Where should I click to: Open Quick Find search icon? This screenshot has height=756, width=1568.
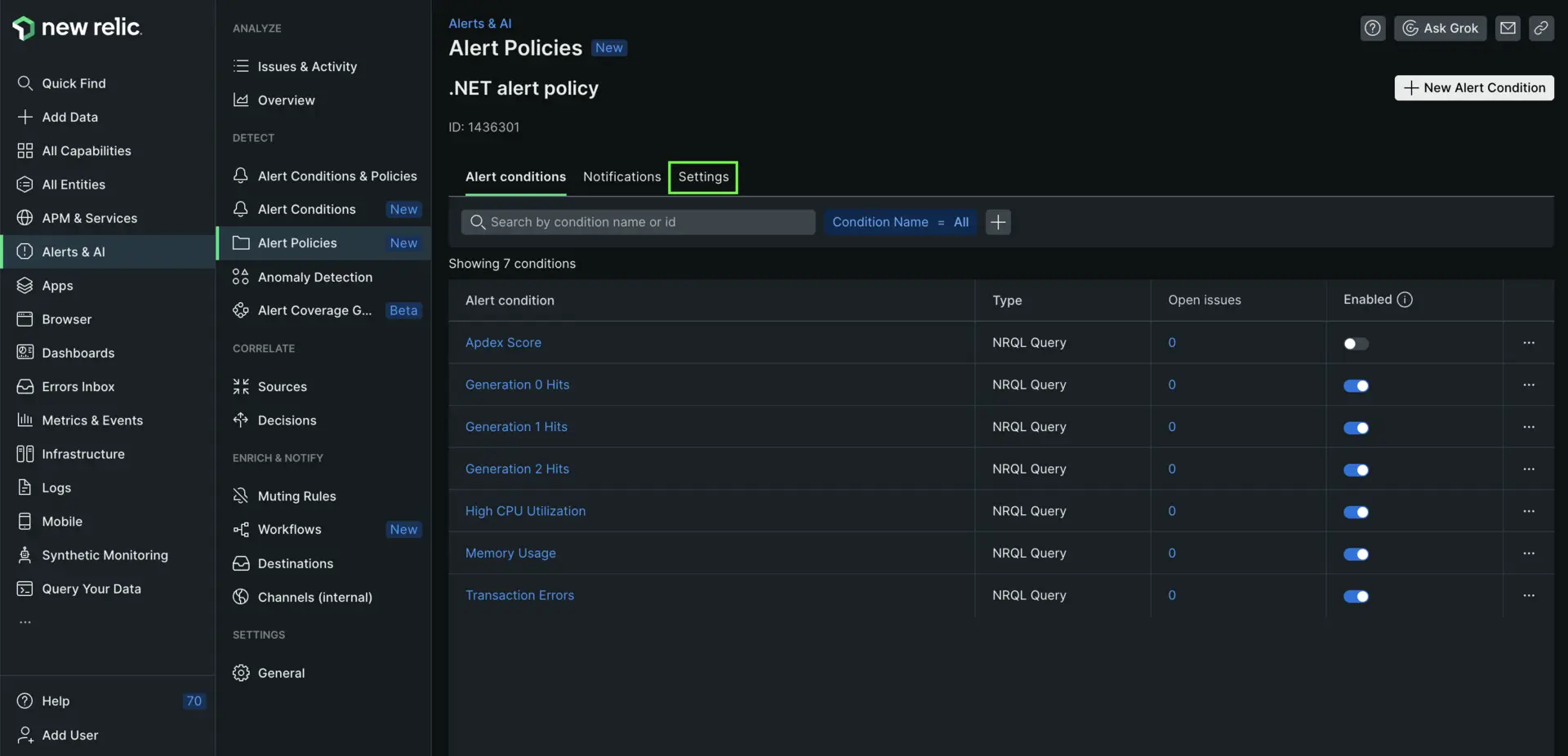(x=24, y=83)
